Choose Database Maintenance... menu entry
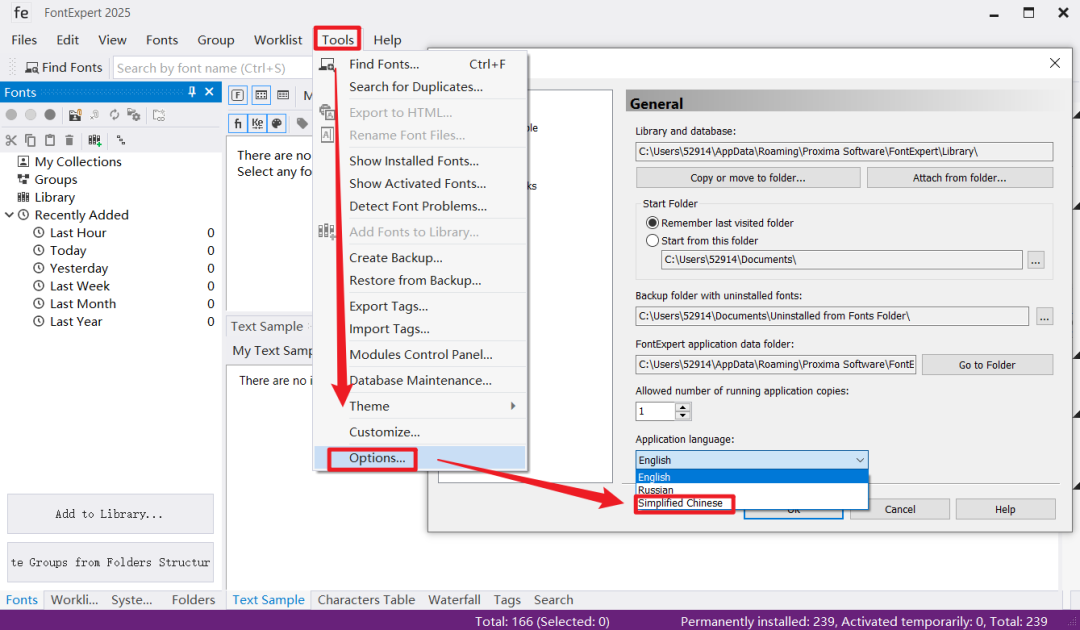The height and width of the screenshot is (630, 1080). tap(420, 380)
